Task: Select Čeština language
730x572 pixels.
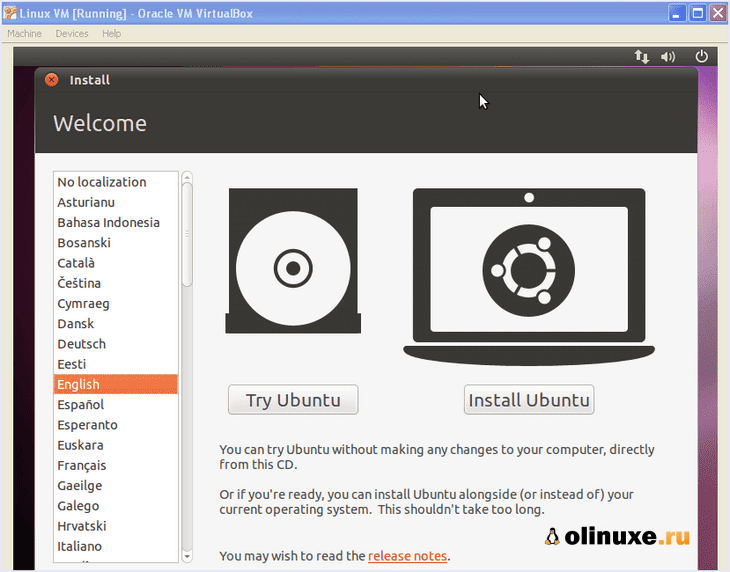Action: coord(115,283)
